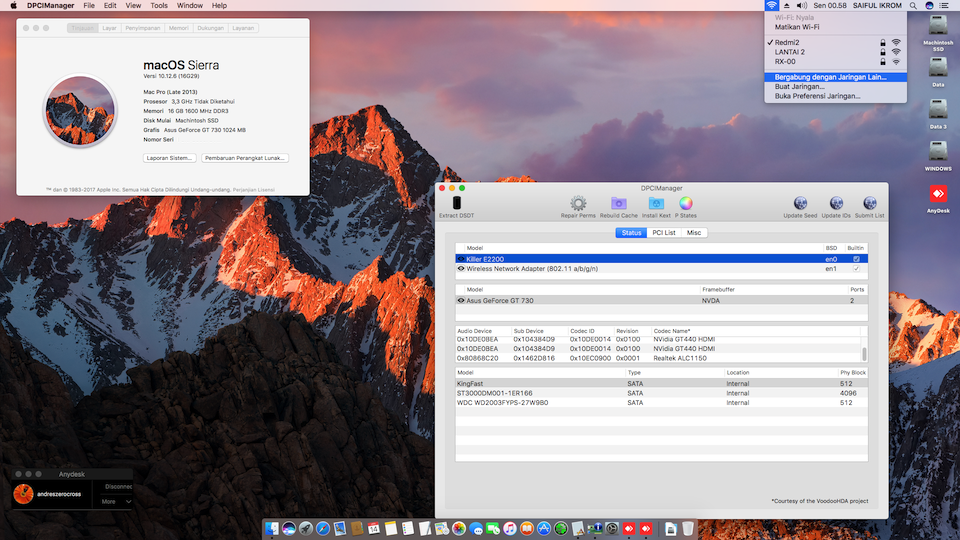Click the volume icon in the menu bar
This screenshot has height=540, width=960.
(x=801, y=6)
